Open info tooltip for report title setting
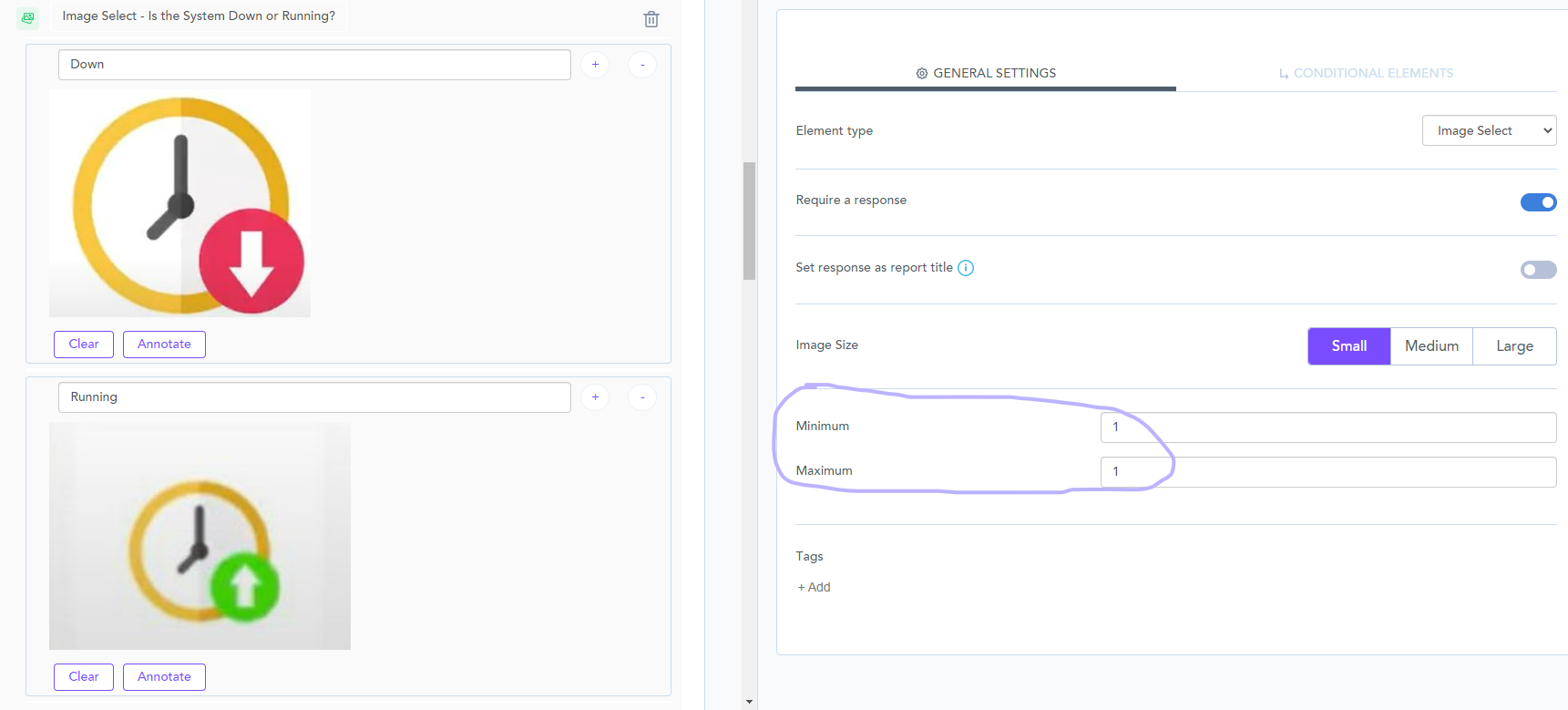1568x710 pixels. 966,268
